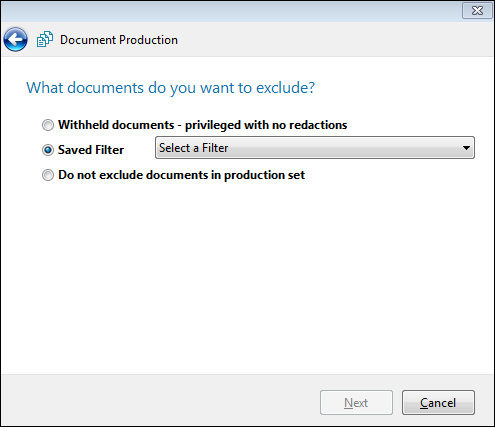Click the Document Production pages icon
This screenshot has width=495, height=427.
tap(45, 39)
